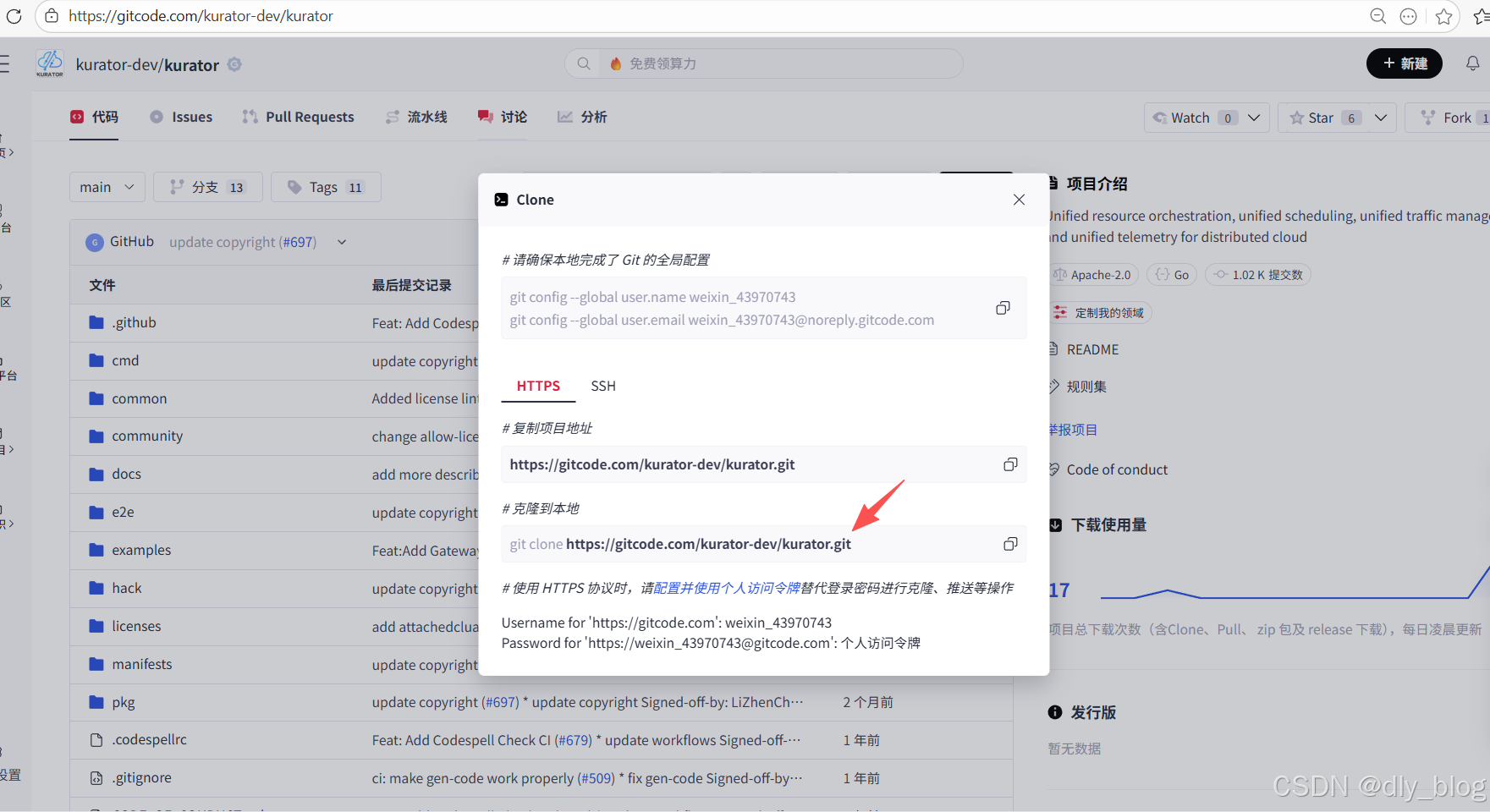Click the 新建 button

tap(1405, 63)
